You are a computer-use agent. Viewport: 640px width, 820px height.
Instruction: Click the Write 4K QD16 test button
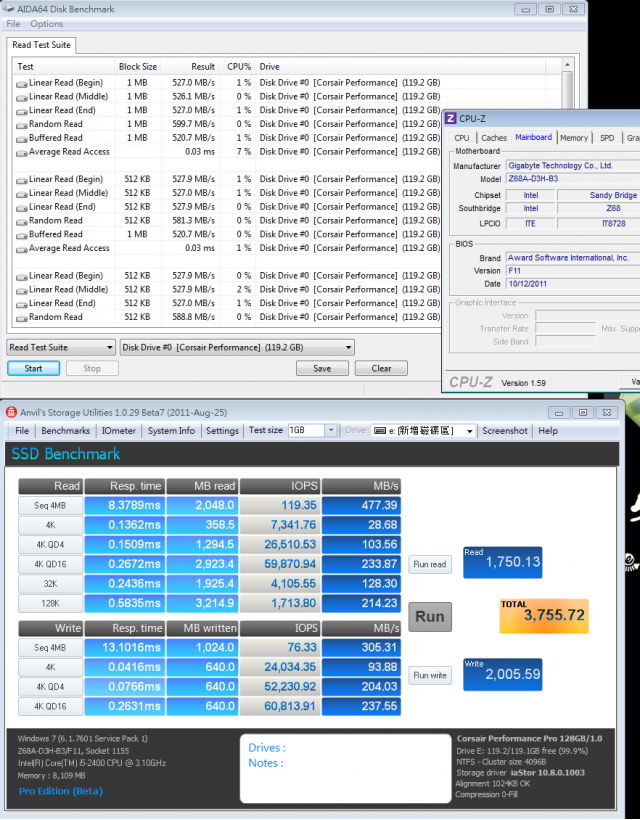[x=50, y=707]
